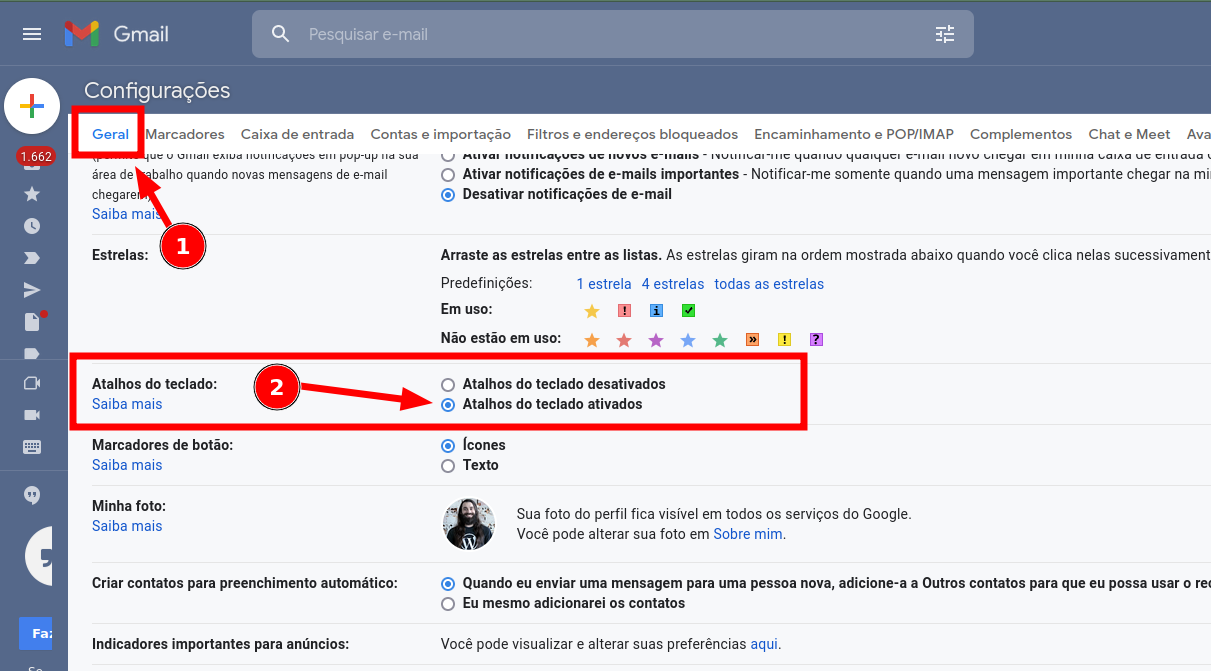Pick the blue star not in use
The width and height of the screenshot is (1211, 671).
coord(688,340)
